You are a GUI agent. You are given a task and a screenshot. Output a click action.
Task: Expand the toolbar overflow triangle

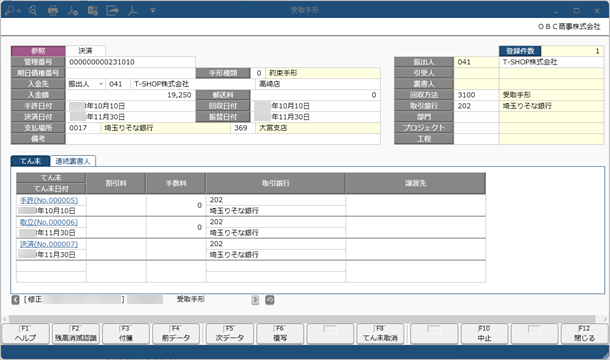coord(153,11)
